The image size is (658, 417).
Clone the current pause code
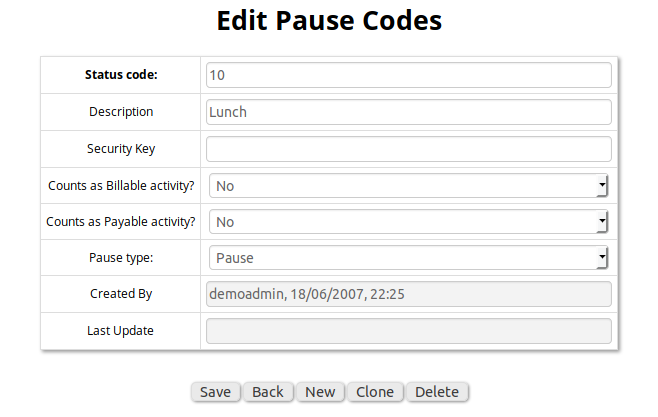tap(375, 392)
